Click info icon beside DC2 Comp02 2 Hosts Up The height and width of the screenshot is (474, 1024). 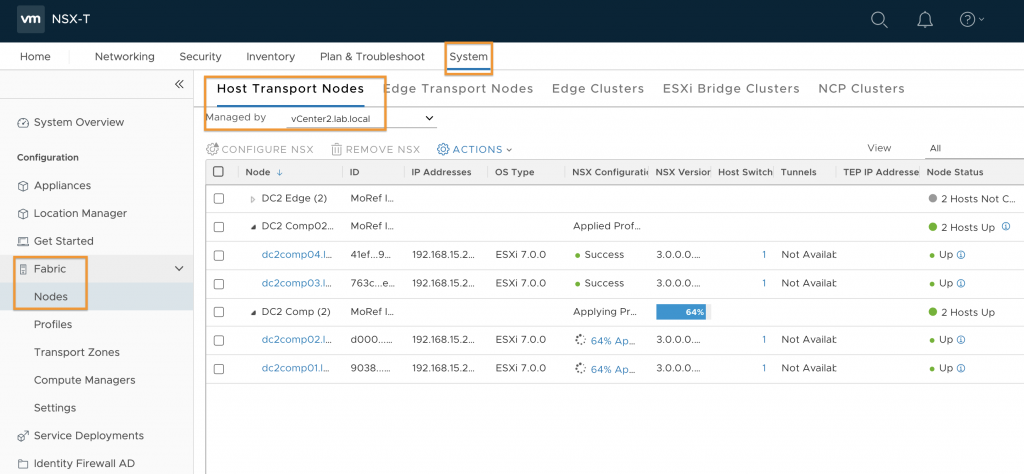(1006, 227)
